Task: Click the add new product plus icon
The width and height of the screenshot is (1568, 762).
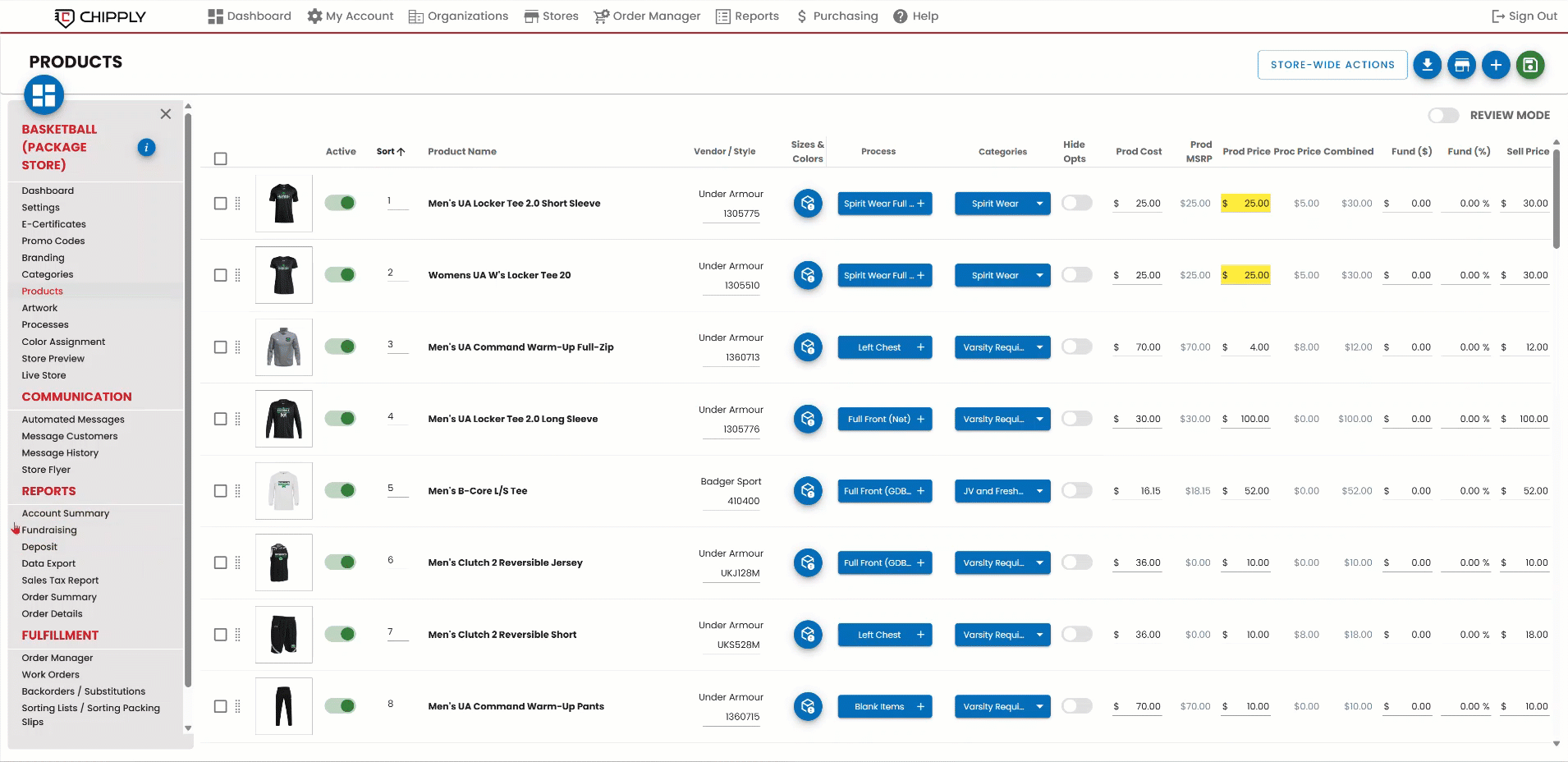Action: [x=1495, y=65]
